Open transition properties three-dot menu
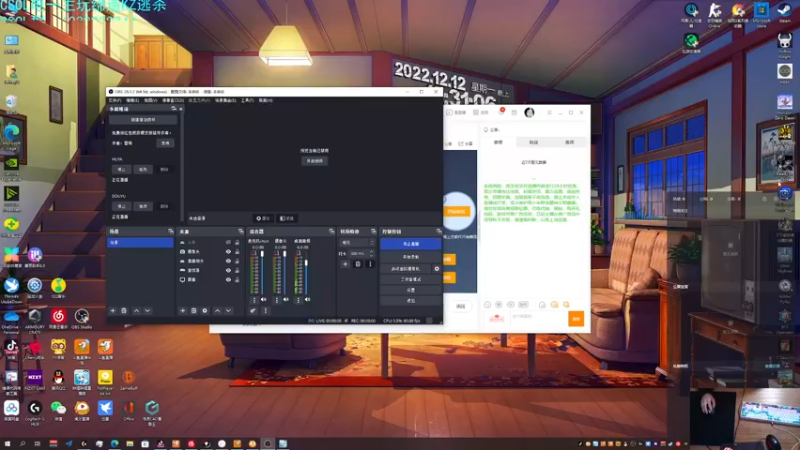The image size is (800, 450). pos(370,264)
